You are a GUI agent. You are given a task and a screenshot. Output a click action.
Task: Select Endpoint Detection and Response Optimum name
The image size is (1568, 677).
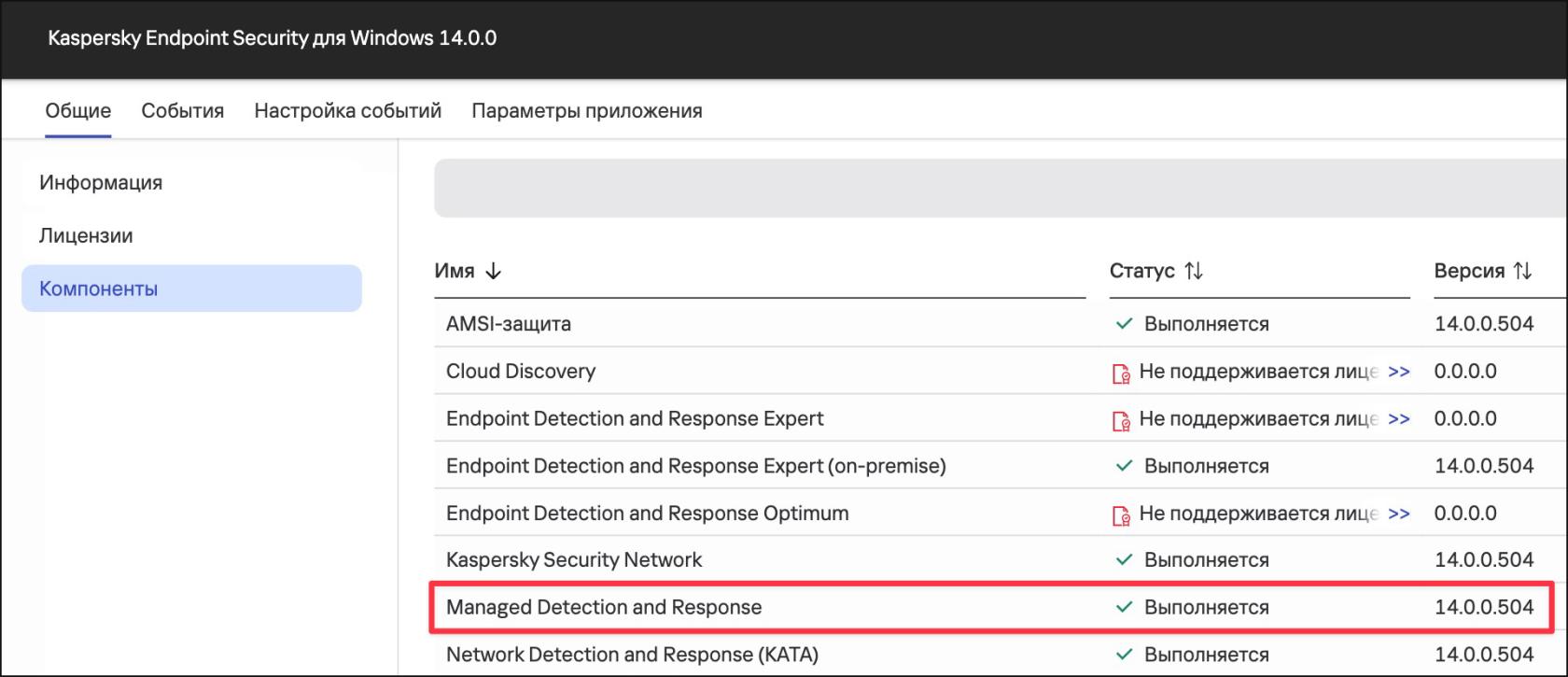[648, 513]
